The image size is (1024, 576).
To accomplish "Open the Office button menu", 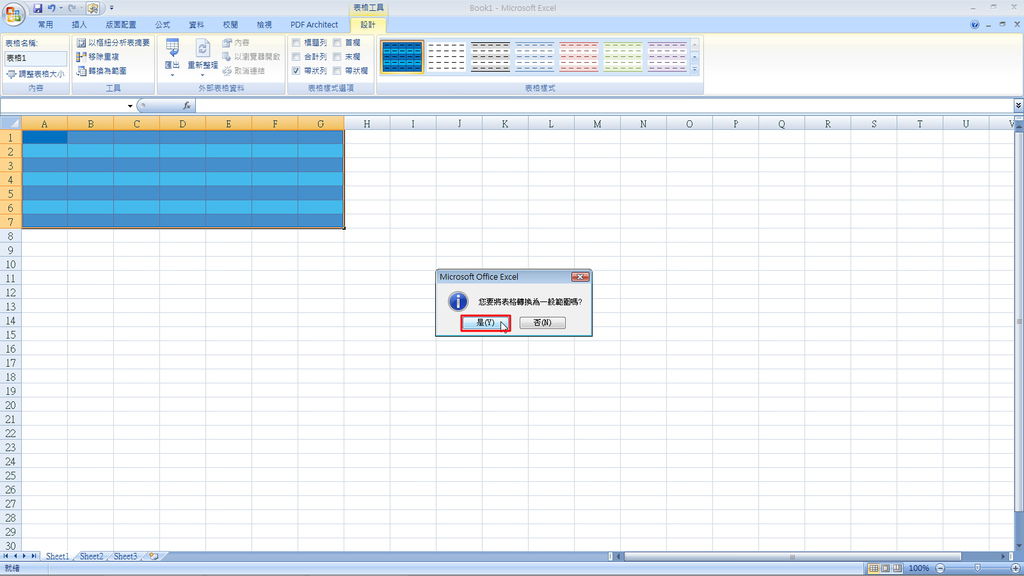I will (13, 12).
